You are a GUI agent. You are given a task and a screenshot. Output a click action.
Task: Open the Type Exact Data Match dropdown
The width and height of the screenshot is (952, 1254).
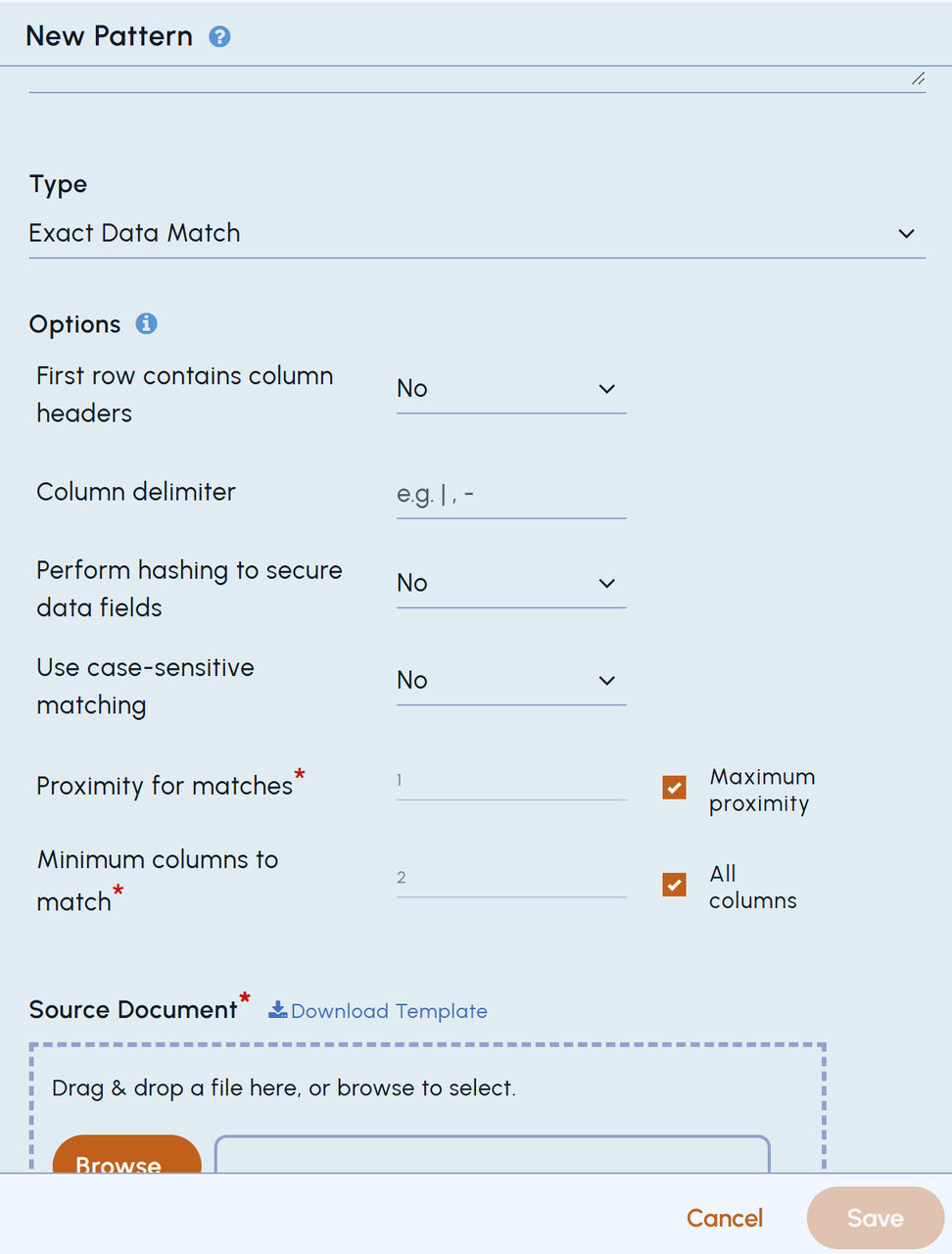pyautogui.click(x=477, y=233)
